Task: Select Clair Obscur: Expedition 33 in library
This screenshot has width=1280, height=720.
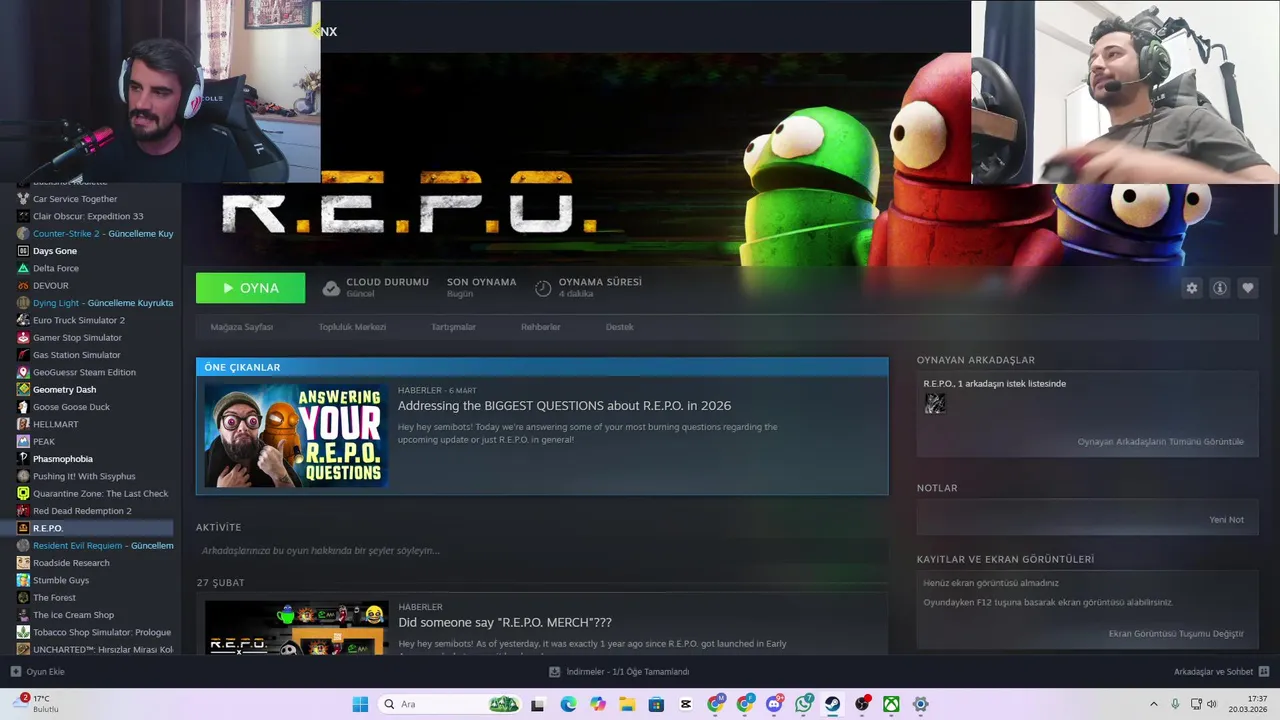Action: click(88, 216)
